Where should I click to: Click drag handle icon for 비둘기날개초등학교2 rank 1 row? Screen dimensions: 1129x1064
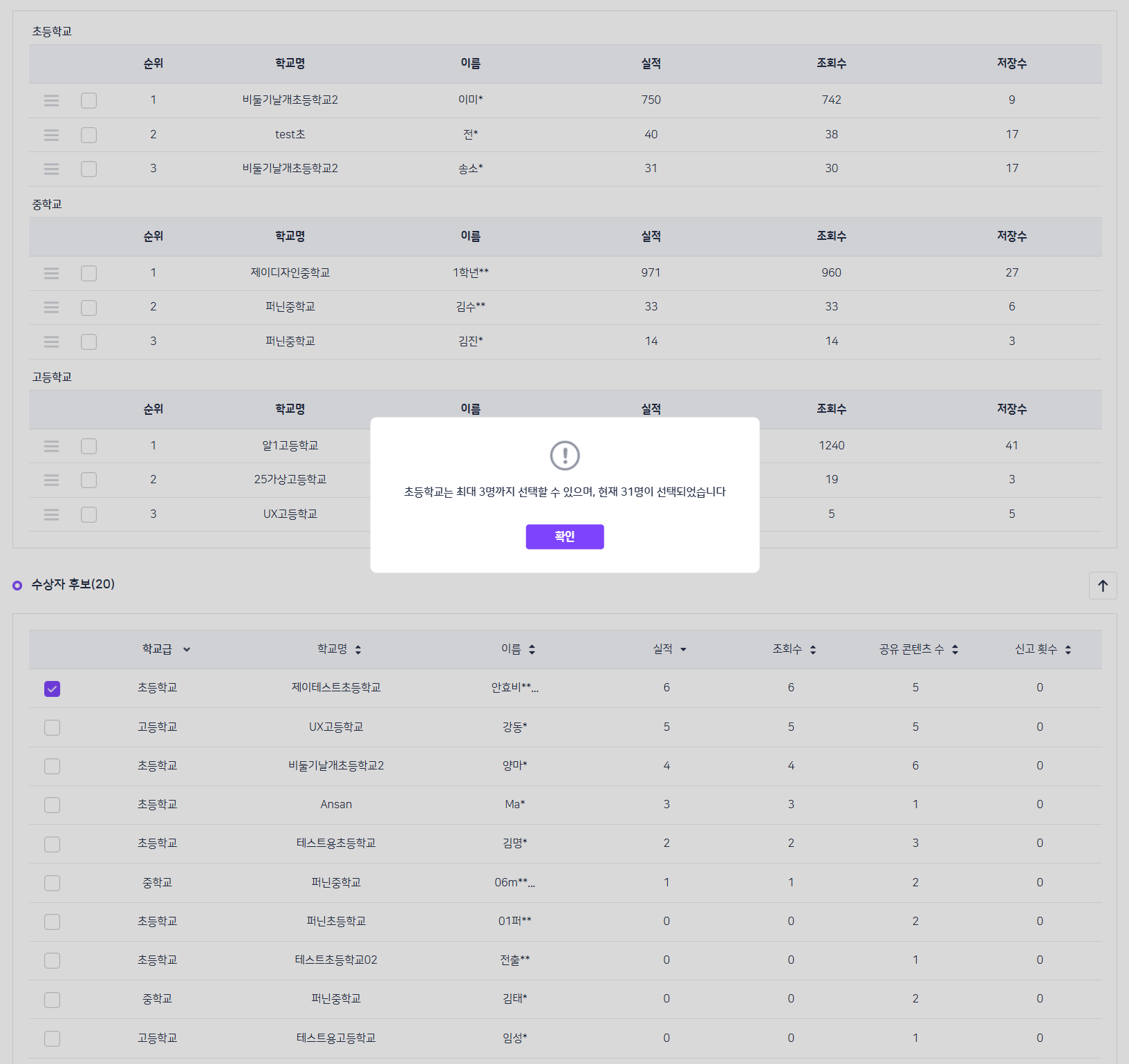coord(51,101)
